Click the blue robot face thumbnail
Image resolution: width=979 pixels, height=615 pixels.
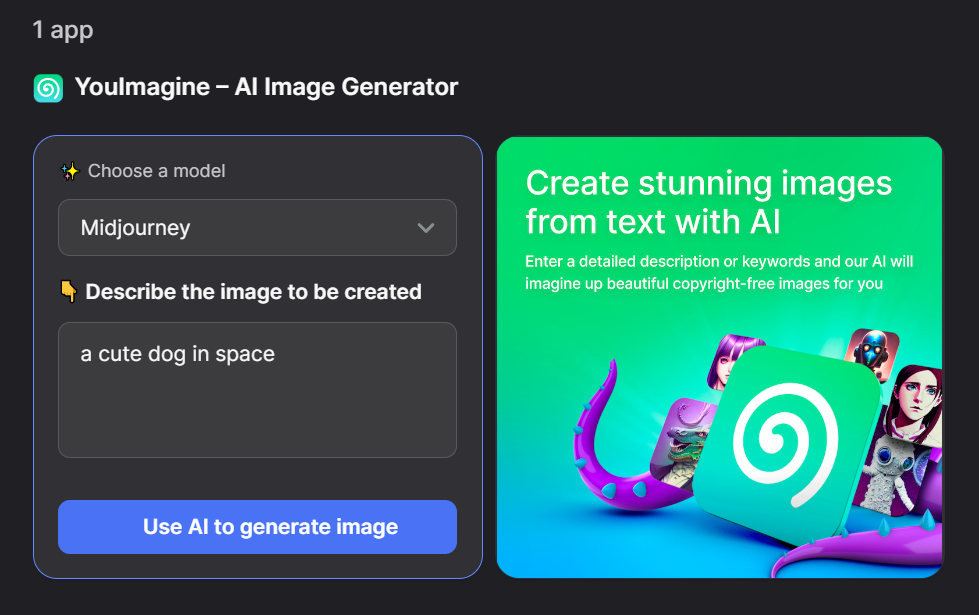873,351
